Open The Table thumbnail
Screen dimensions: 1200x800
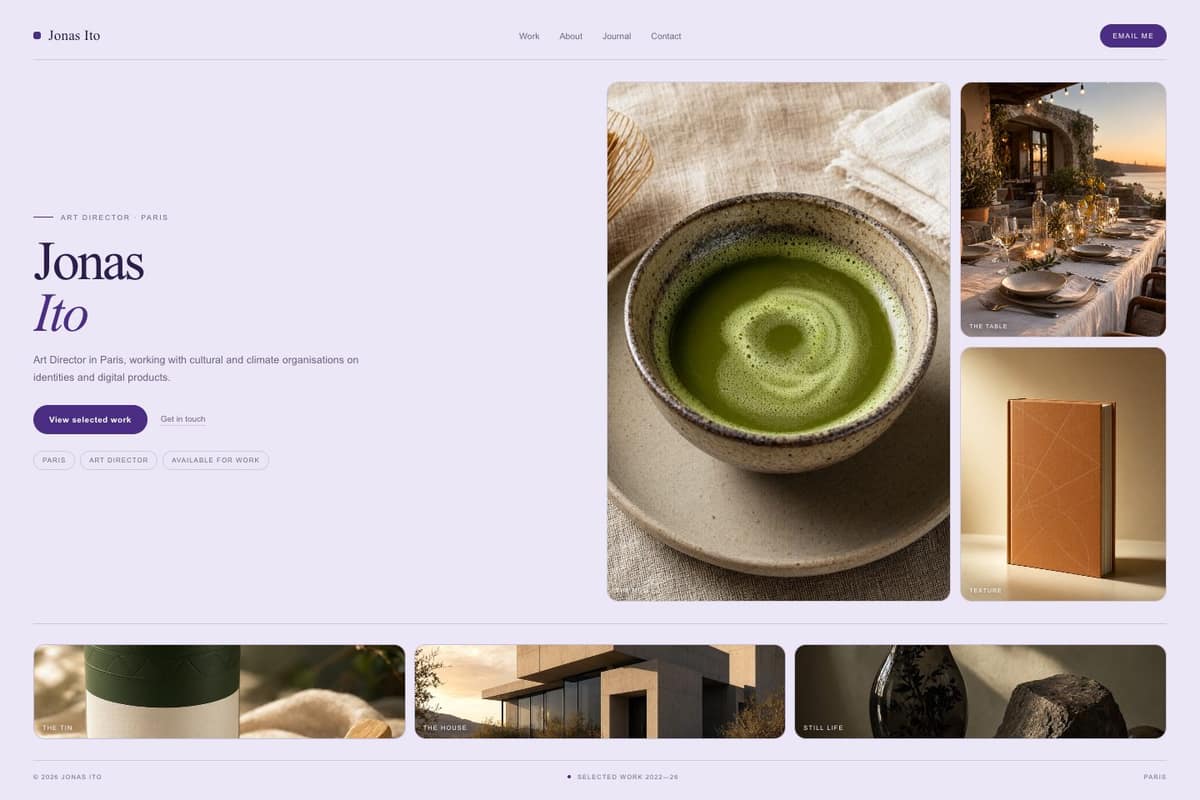click(1063, 209)
